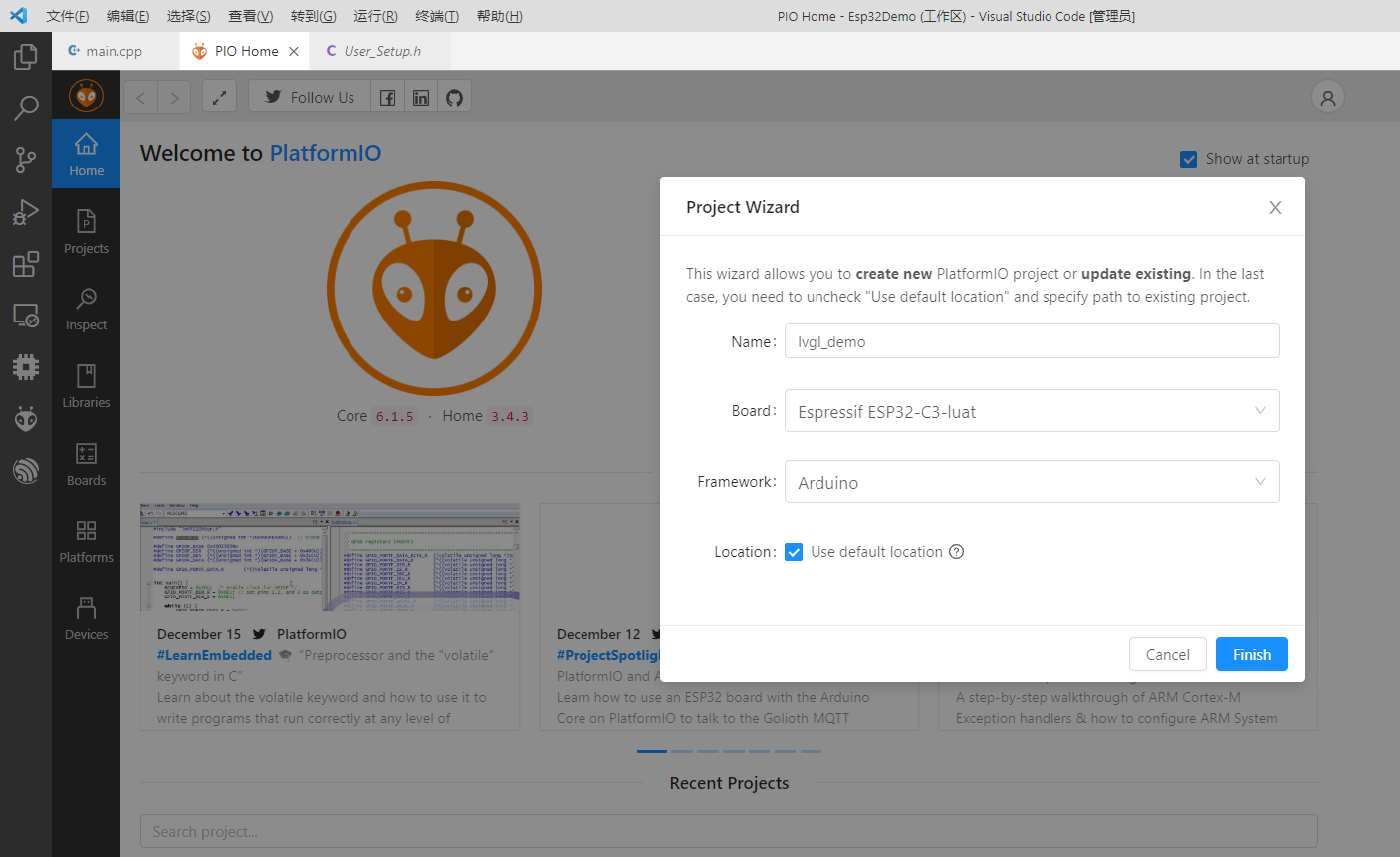Screen dimensions: 1400x857
Task: Click the PlatformIO link in welcome heading
Action: (x=326, y=153)
